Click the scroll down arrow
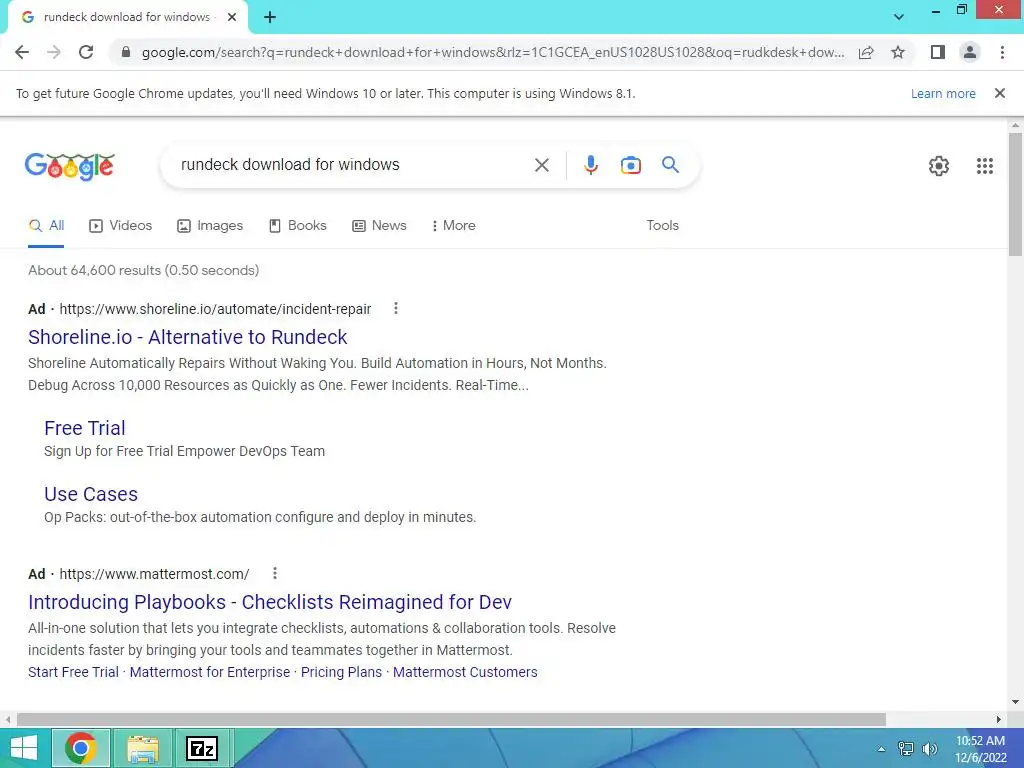This screenshot has height=768, width=1024. pyautogui.click(x=1015, y=703)
